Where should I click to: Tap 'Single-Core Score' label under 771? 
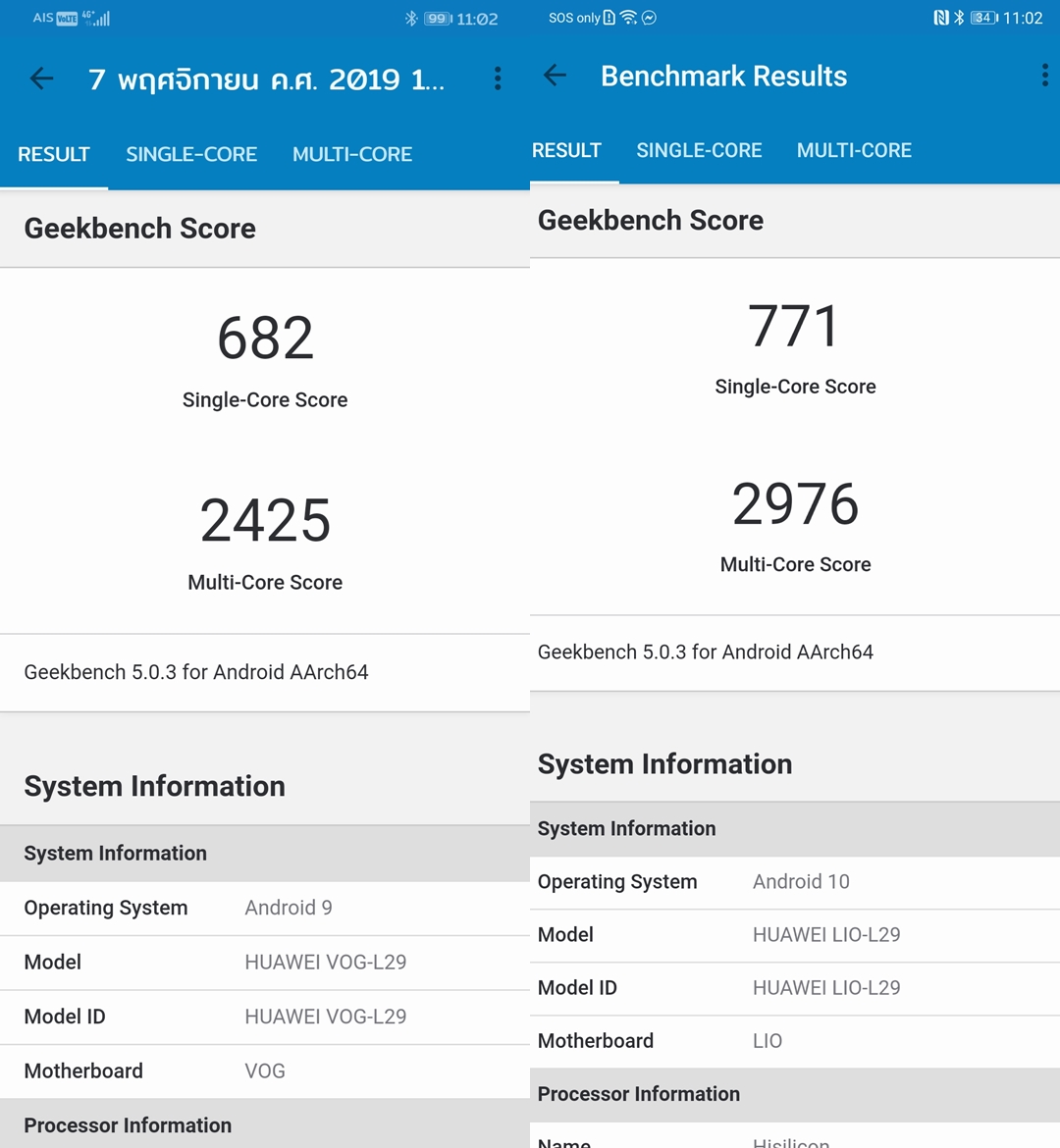pyautogui.click(x=796, y=387)
